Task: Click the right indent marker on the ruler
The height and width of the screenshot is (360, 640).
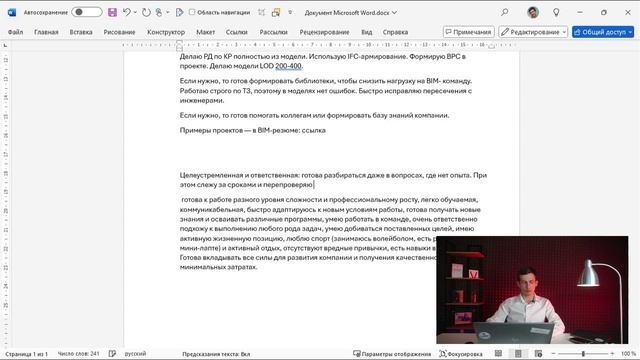Action: coord(491,47)
